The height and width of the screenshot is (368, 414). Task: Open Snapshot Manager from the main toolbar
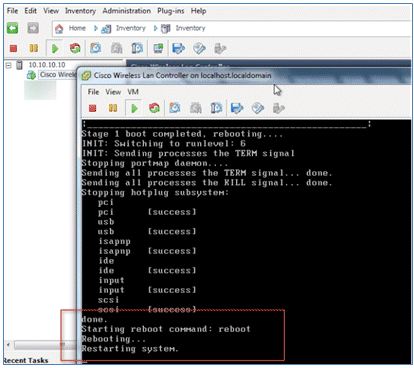[x=137, y=49]
